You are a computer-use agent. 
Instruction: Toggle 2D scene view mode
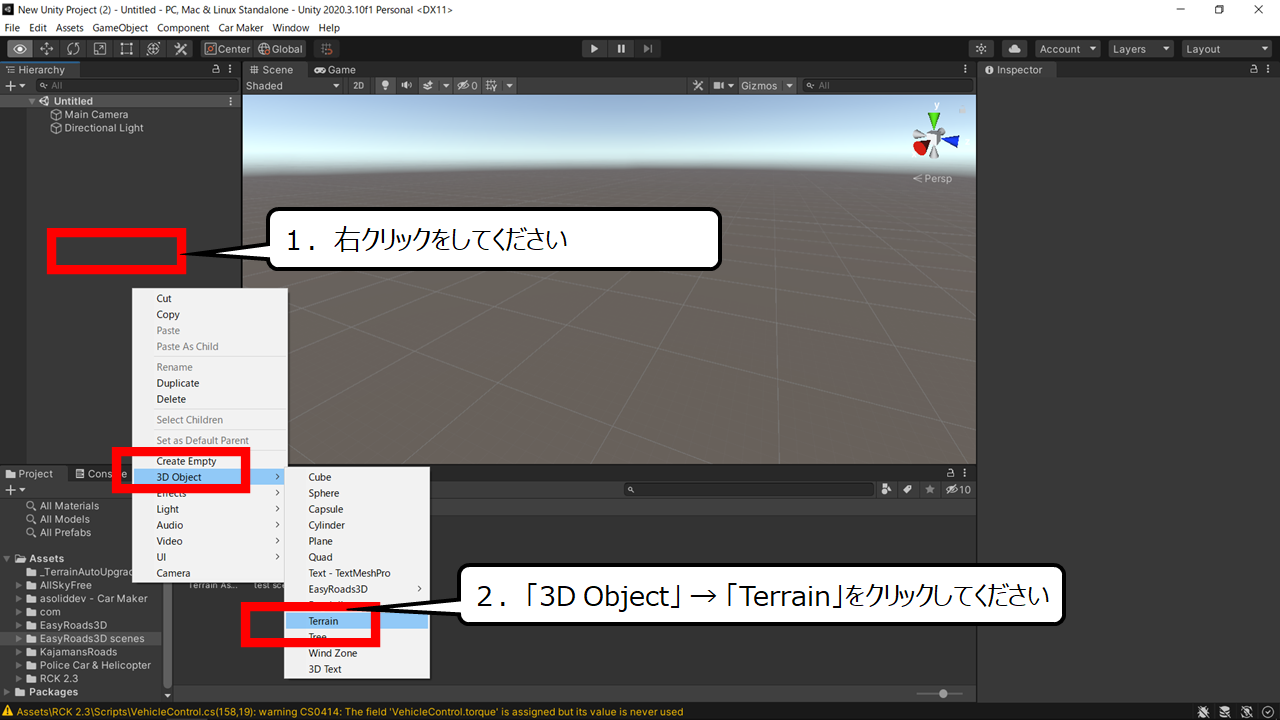359,86
